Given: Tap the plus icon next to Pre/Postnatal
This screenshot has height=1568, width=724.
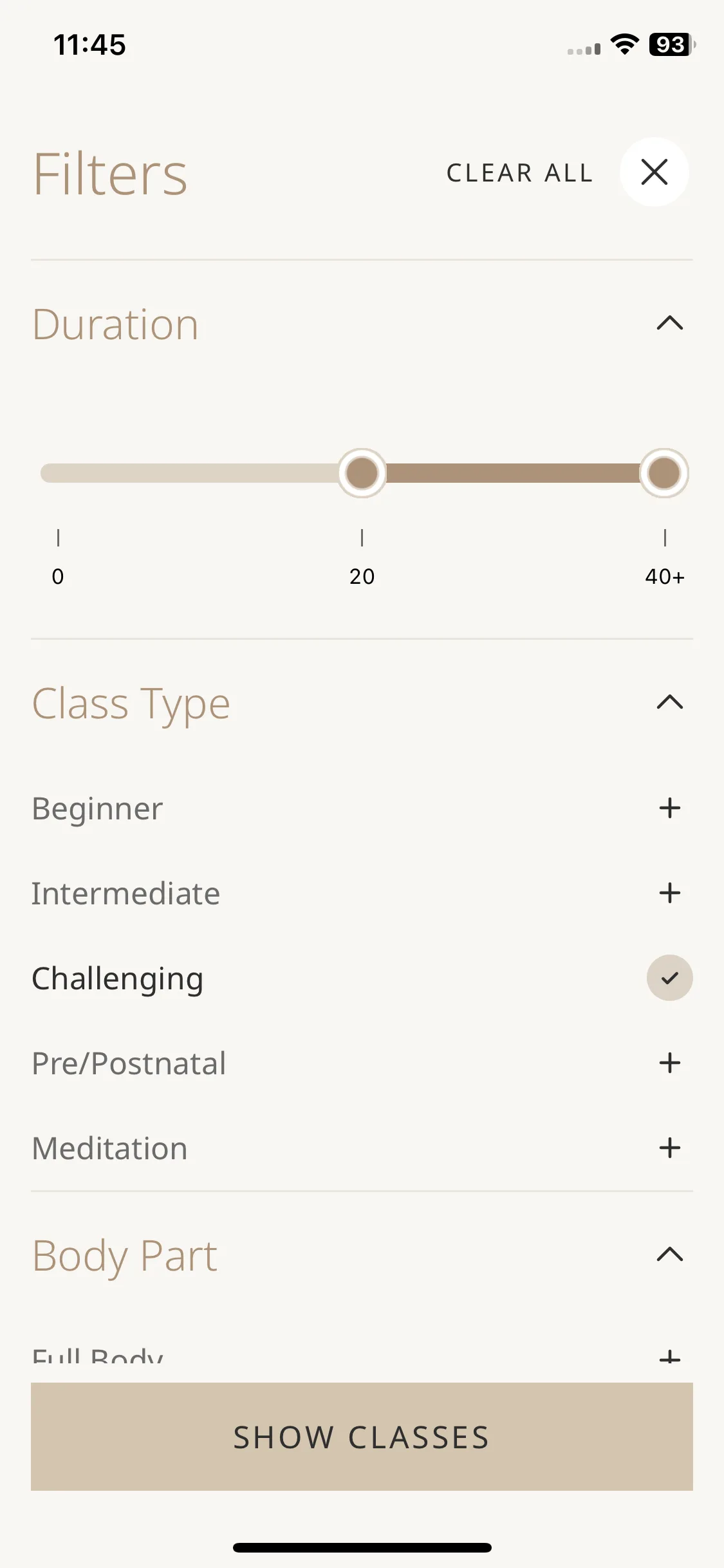Looking at the screenshot, I should click(670, 1063).
